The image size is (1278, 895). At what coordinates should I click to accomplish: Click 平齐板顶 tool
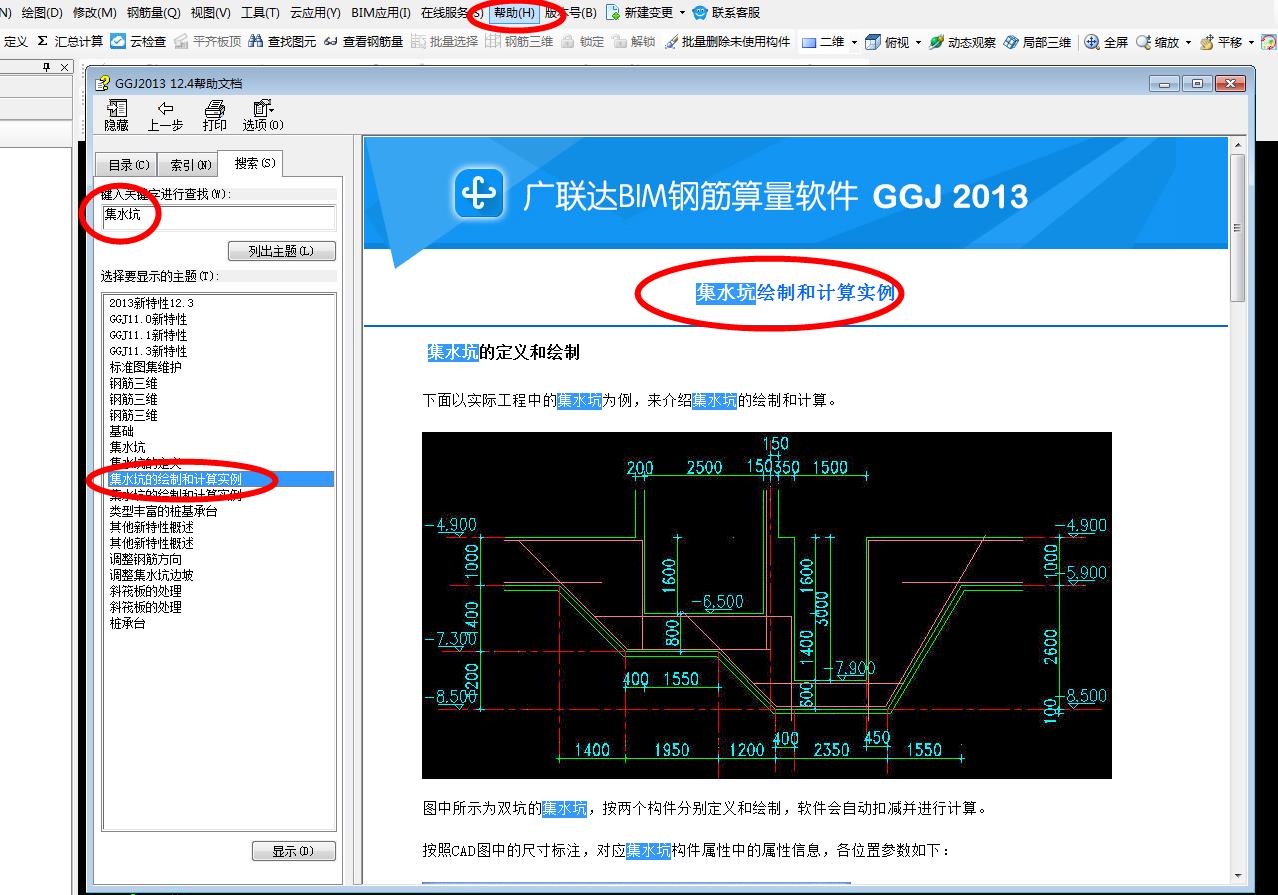(x=208, y=42)
